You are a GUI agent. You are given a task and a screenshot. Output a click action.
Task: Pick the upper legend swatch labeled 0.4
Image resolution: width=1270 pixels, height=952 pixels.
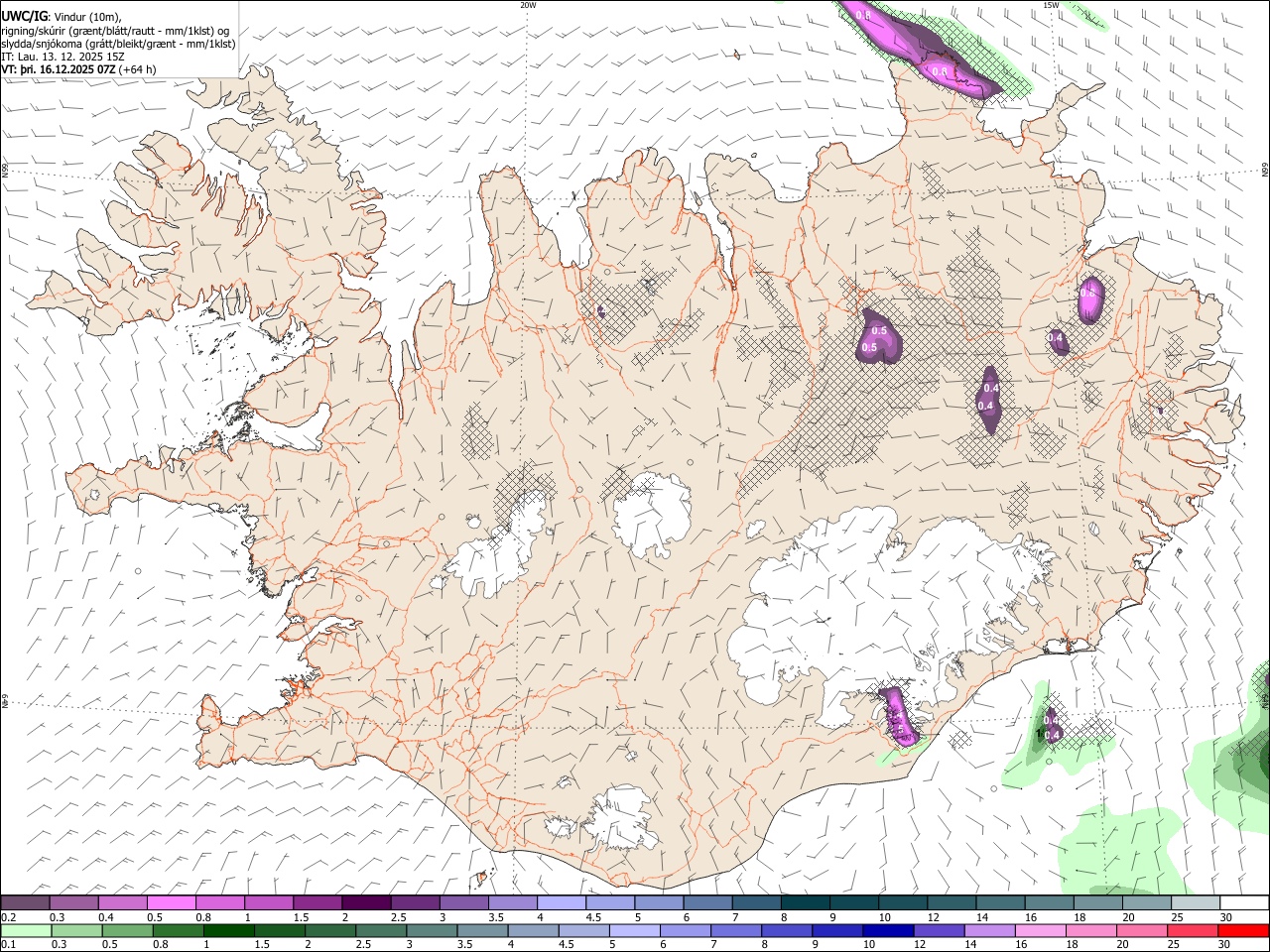[x=122, y=902]
